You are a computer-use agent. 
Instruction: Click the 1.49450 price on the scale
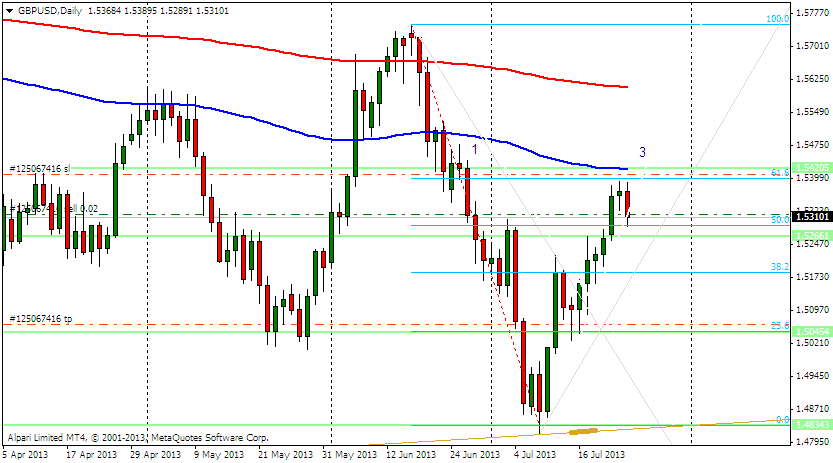[x=812, y=375]
